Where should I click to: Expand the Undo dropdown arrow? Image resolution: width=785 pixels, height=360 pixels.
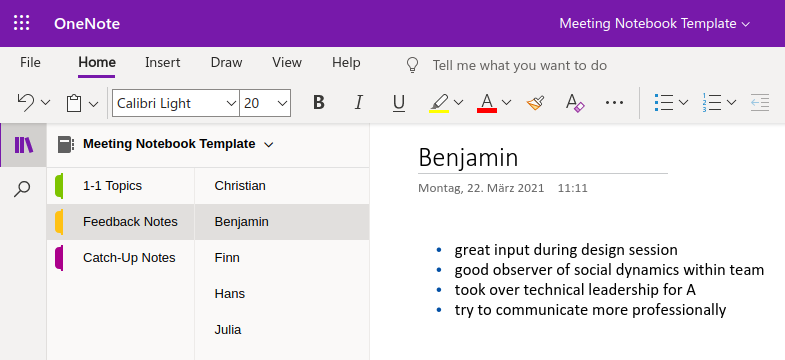point(46,103)
